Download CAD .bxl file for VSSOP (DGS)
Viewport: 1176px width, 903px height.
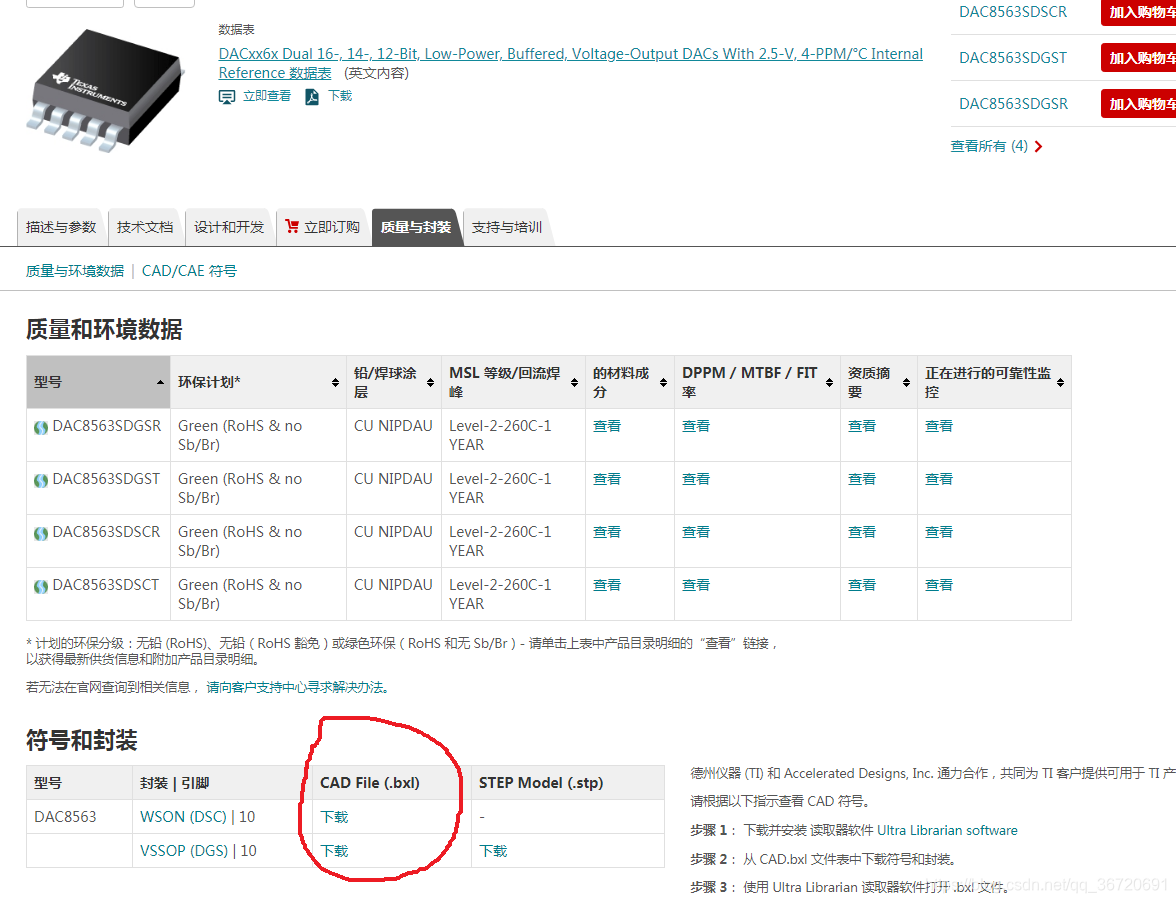pos(334,851)
